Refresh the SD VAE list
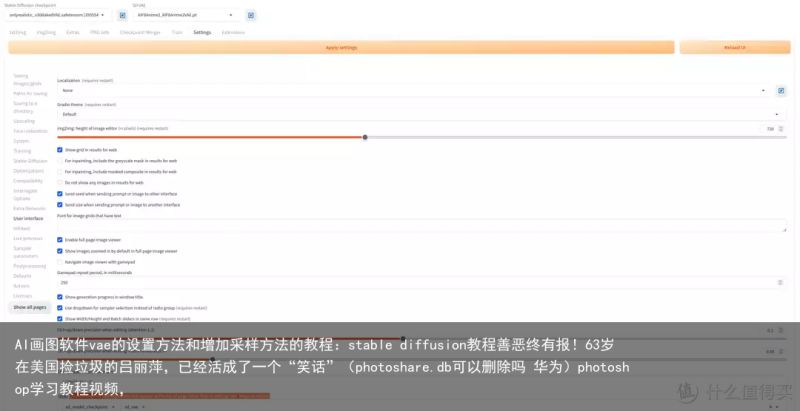Screen dimensions: 800x411 click(251, 15)
